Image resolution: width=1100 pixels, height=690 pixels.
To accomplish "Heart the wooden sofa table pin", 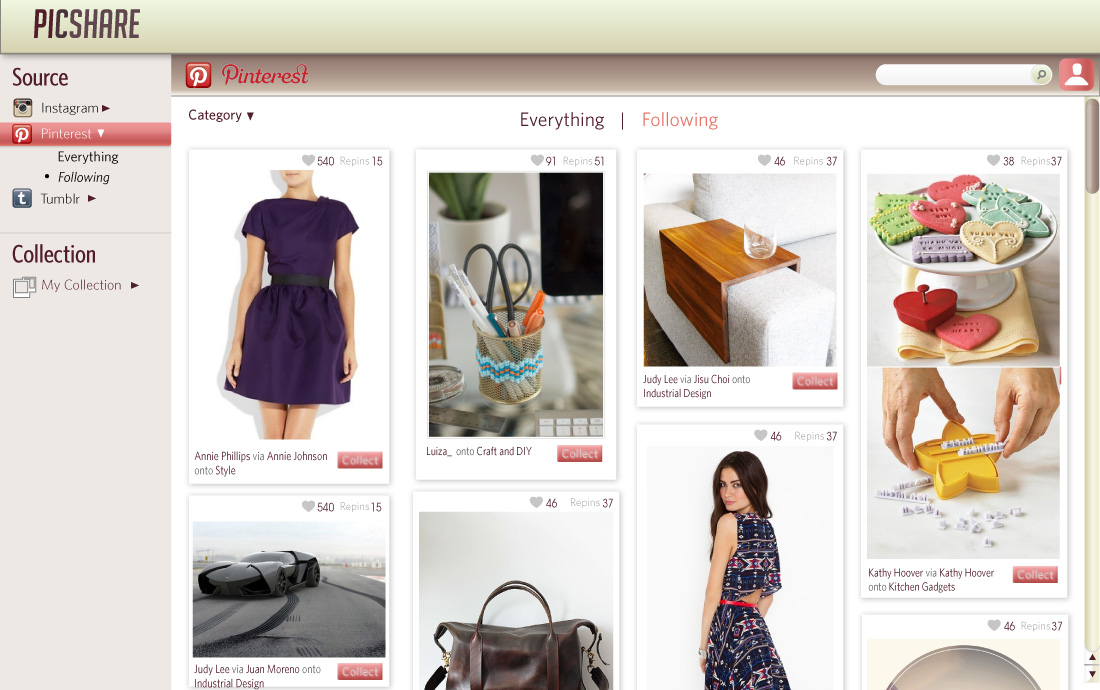I will point(764,160).
